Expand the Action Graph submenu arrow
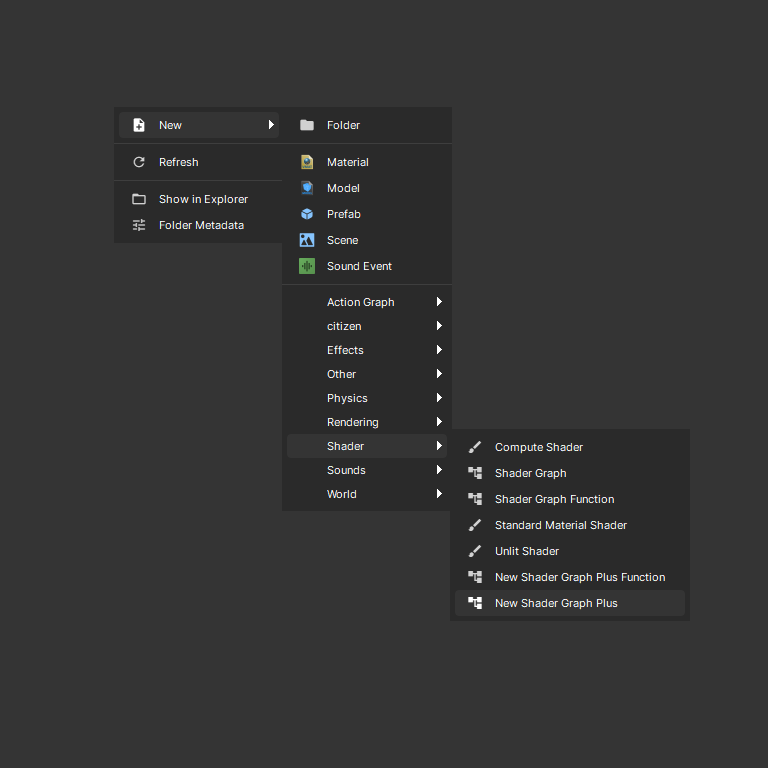 pyautogui.click(x=438, y=302)
